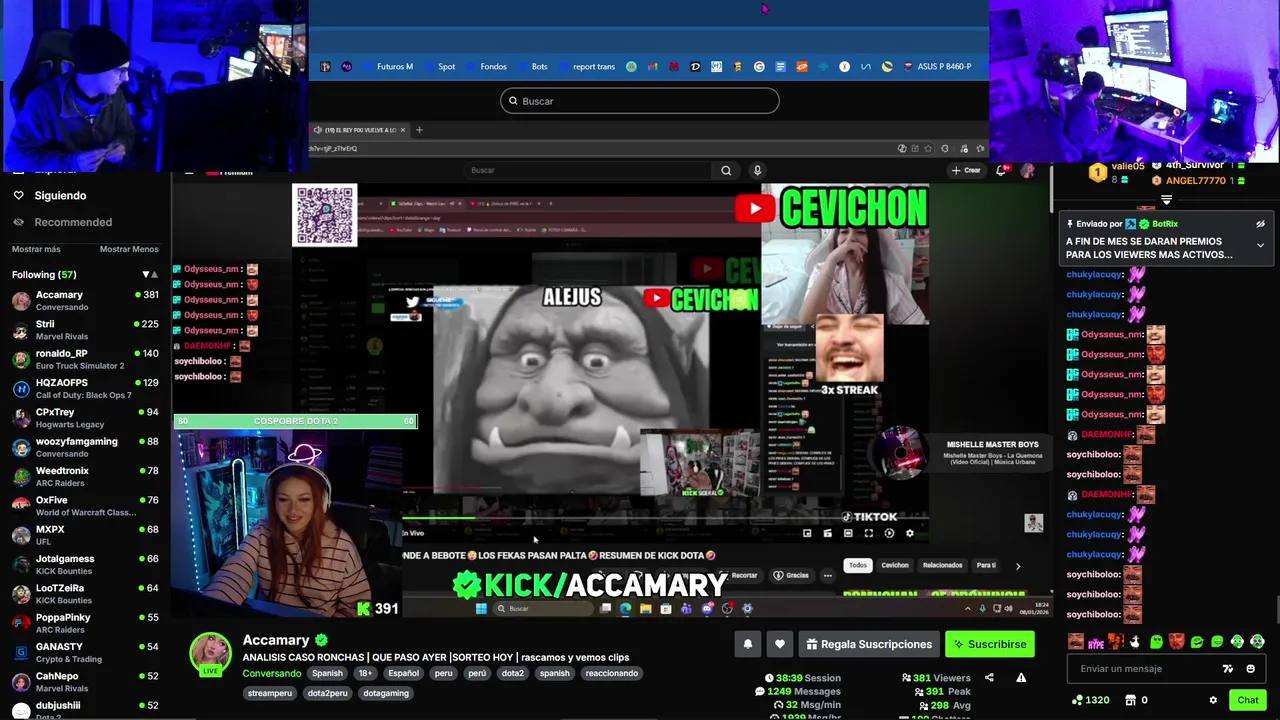Open a new browser tab with plus
Viewport: 1280px width, 720px height.
click(x=419, y=130)
